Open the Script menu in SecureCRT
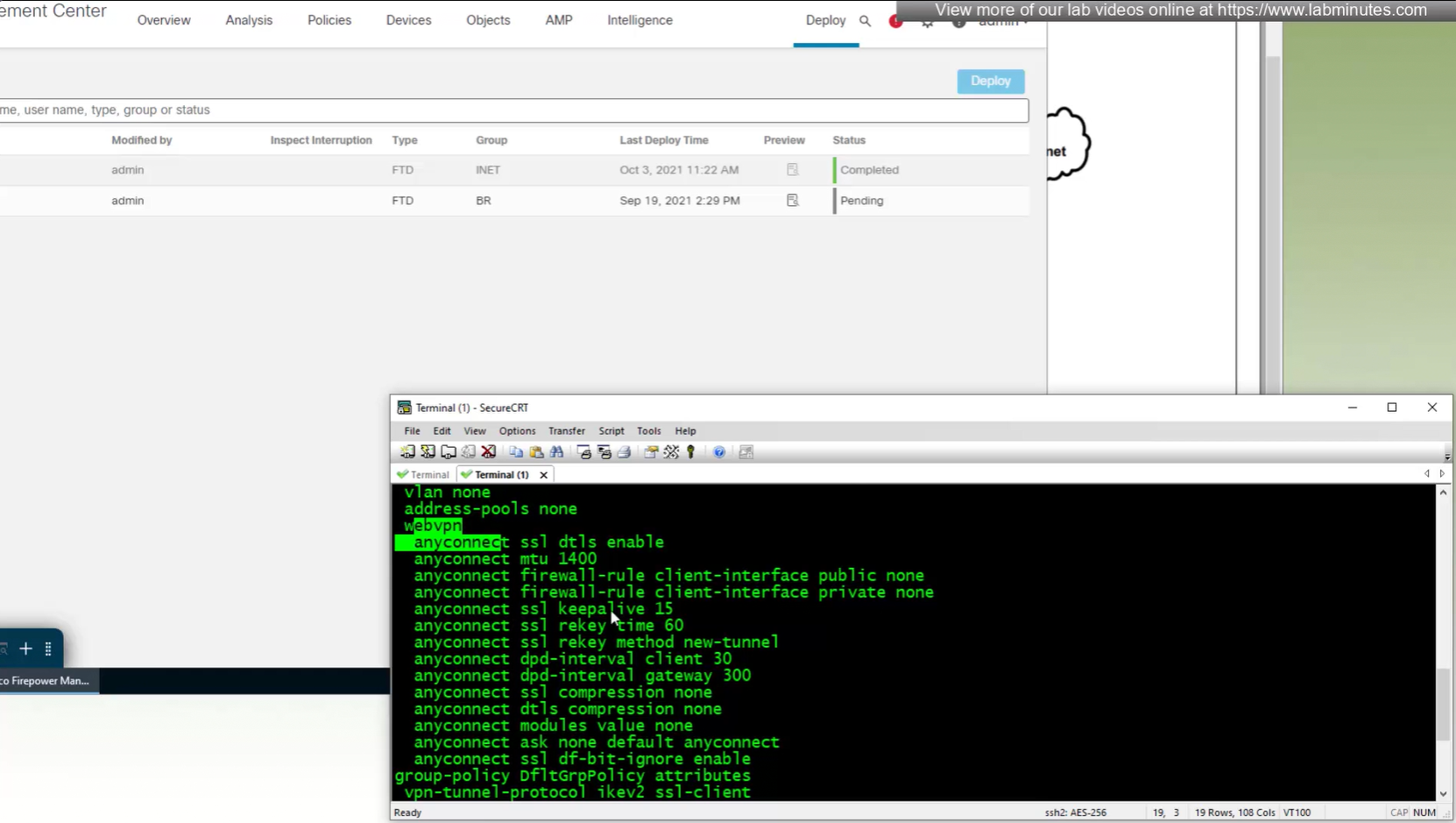The width and height of the screenshot is (1456, 823). (x=611, y=431)
